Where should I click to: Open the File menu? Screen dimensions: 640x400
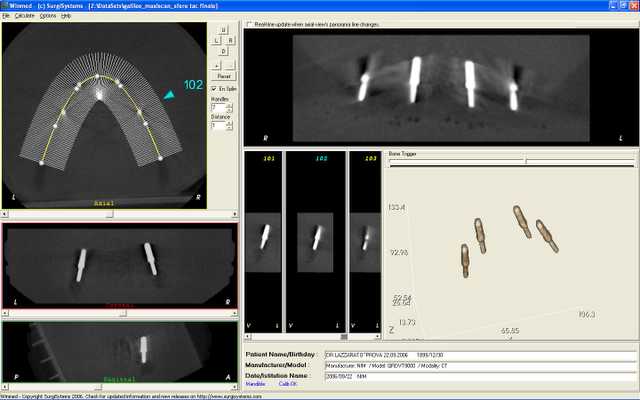click(6, 16)
